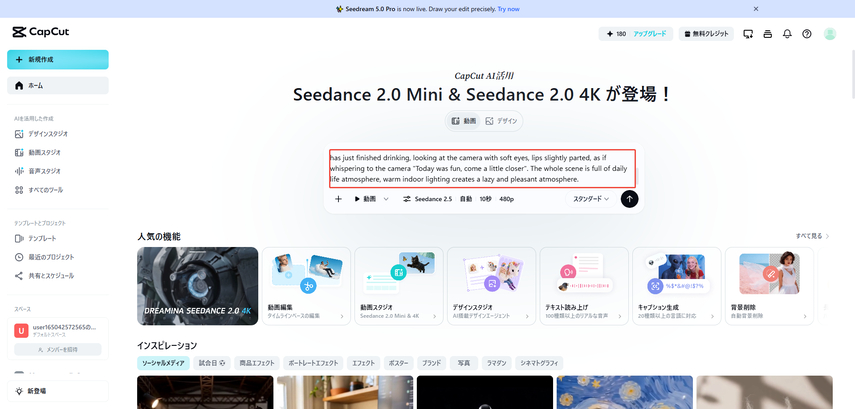Submit the prompt with the arrow button
The height and width of the screenshot is (409, 855).
coord(629,199)
